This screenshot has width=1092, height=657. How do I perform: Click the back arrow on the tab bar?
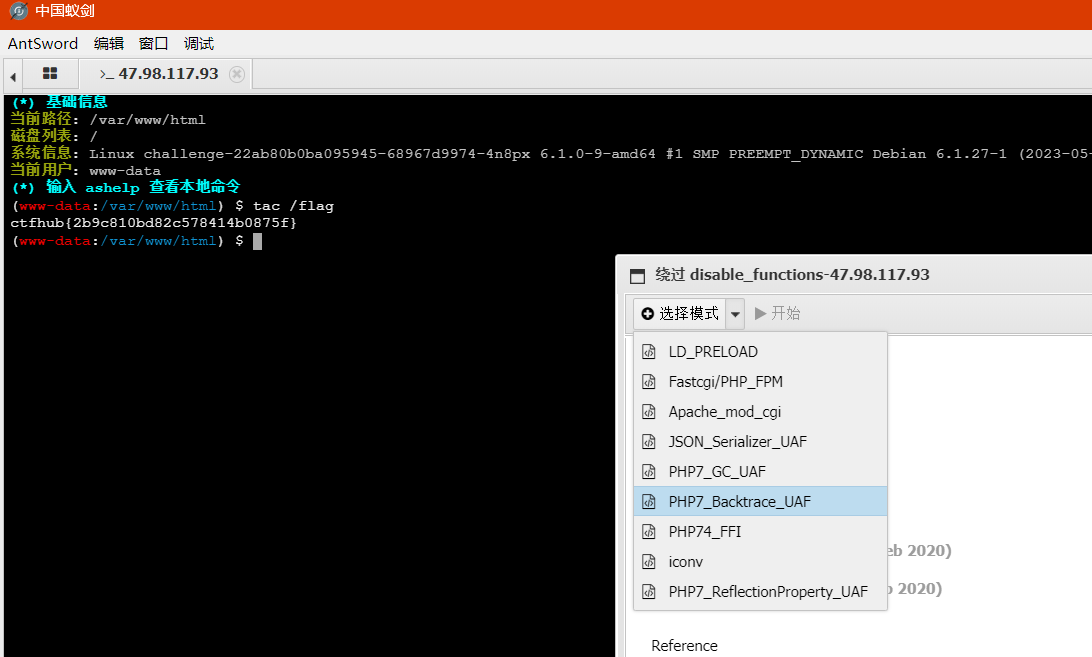click(11, 74)
